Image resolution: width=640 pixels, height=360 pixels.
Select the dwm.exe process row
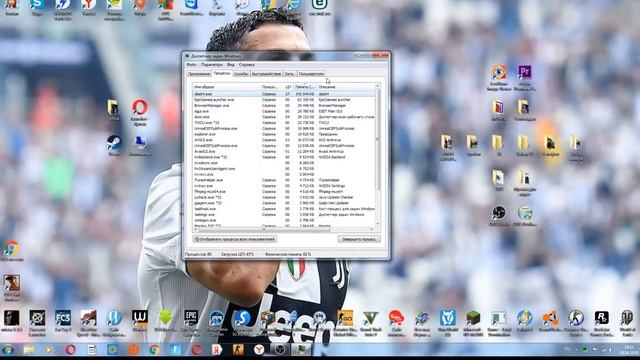pyautogui.click(x=284, y=117)
